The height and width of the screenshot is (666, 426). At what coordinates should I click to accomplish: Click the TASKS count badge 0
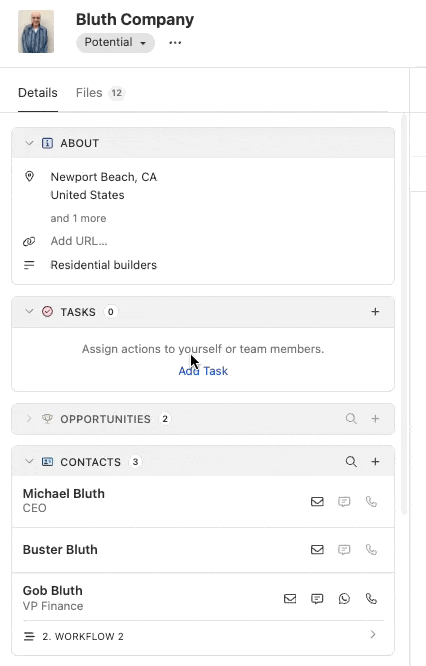pos(110,312)
